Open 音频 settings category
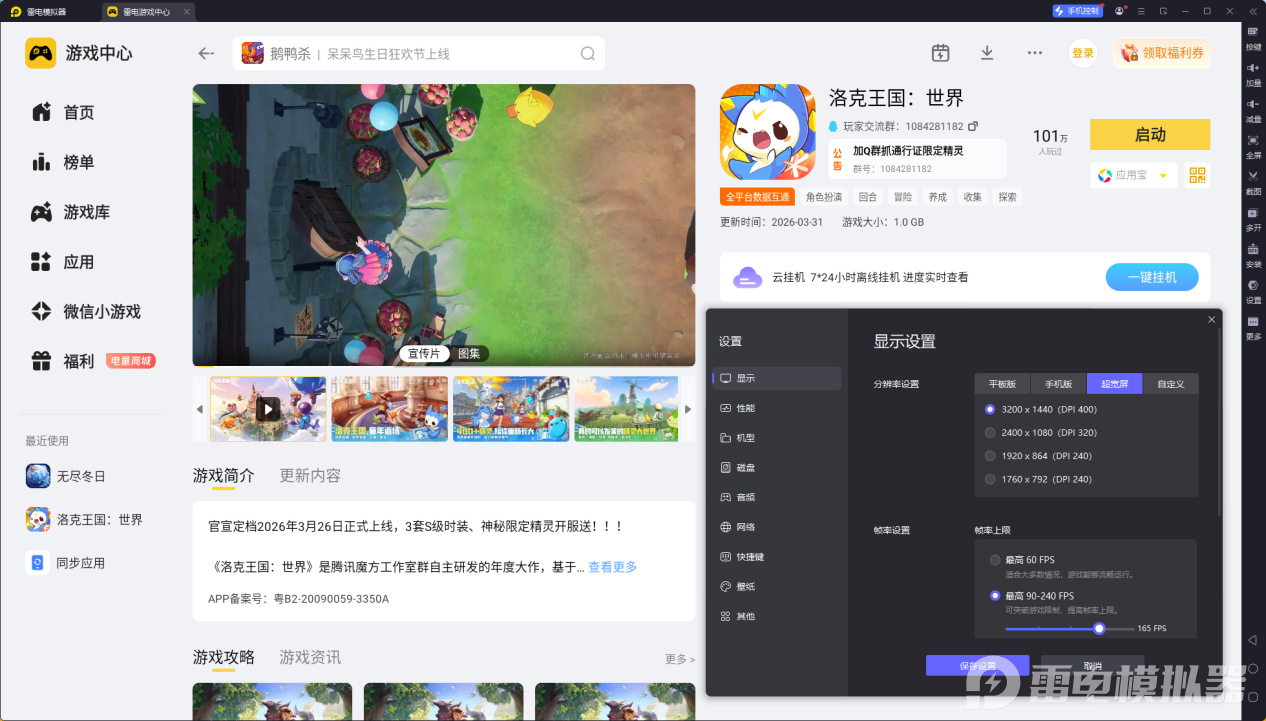This screenshot has width=1266, height=721. (x=777, y=497)
